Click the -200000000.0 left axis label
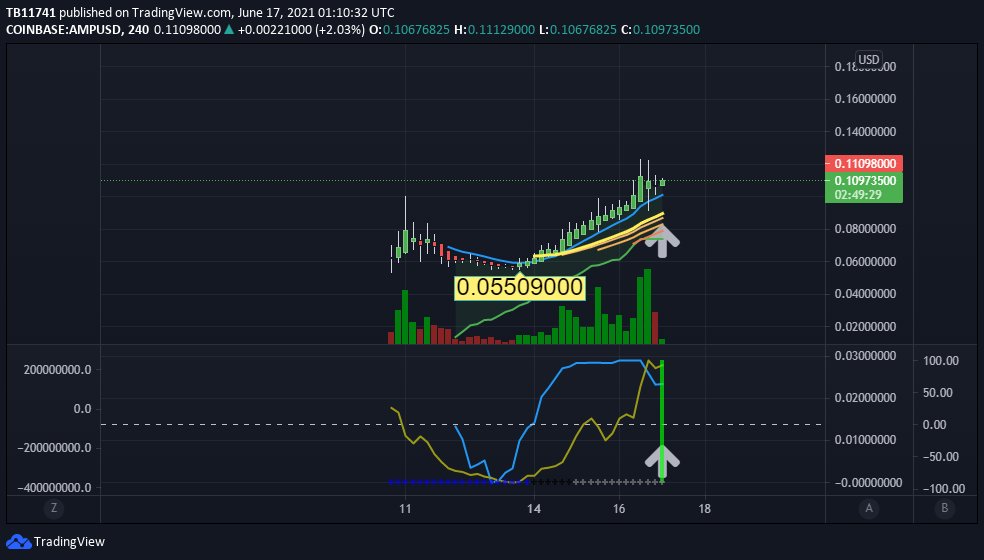This screenshot has width=984, height=560. click(x=54, y=448)
